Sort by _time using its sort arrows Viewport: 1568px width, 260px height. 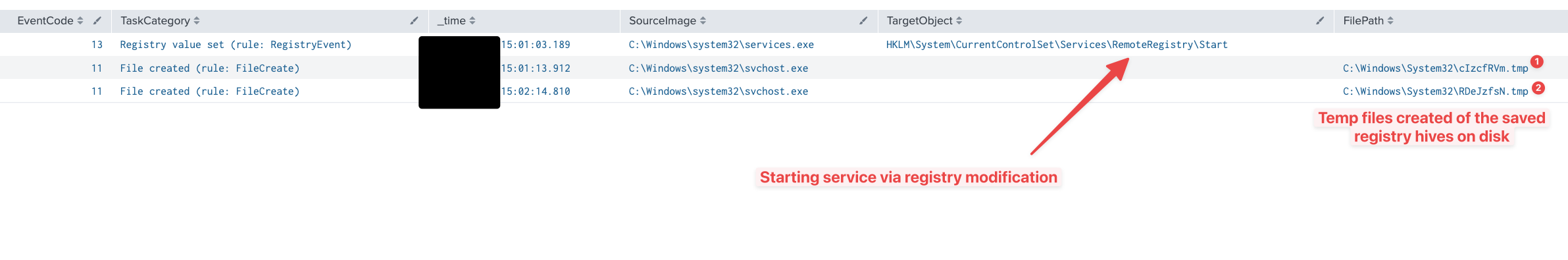(472, 20)
